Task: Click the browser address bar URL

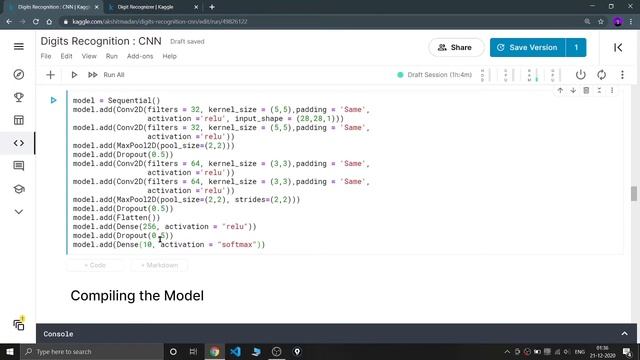Action: pyautogui.click(x=160, y=22)
